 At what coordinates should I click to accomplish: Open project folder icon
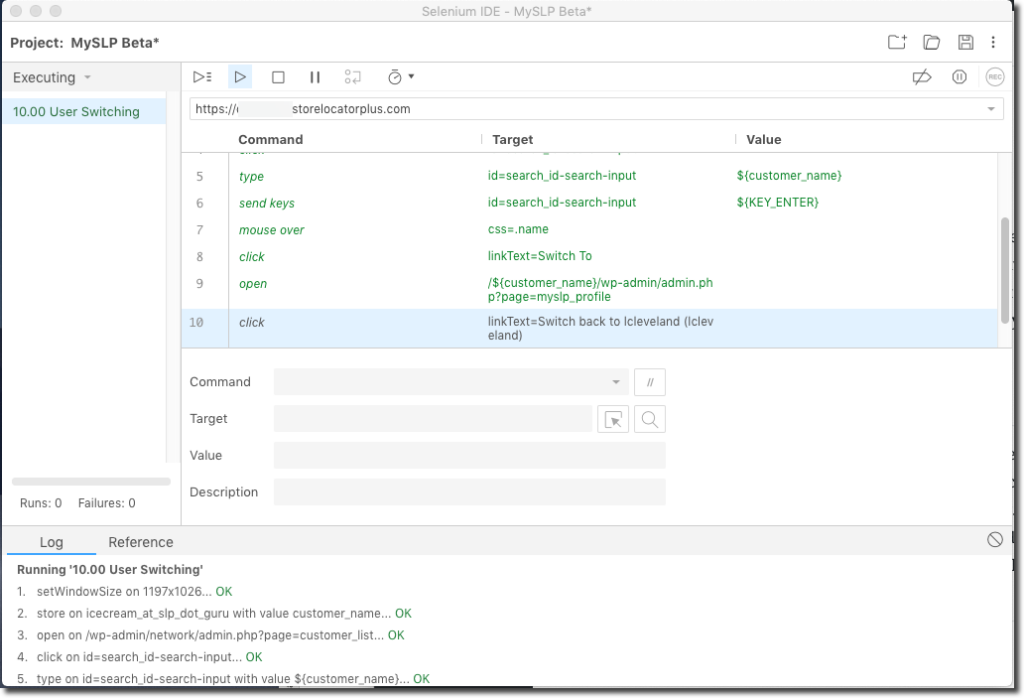(x=931, y=42)
